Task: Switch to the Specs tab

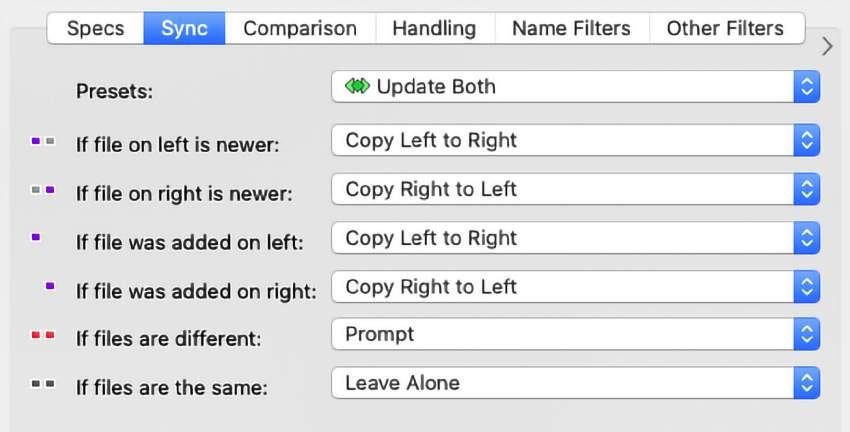Action: pyautogui.click(x=95, y=28)
